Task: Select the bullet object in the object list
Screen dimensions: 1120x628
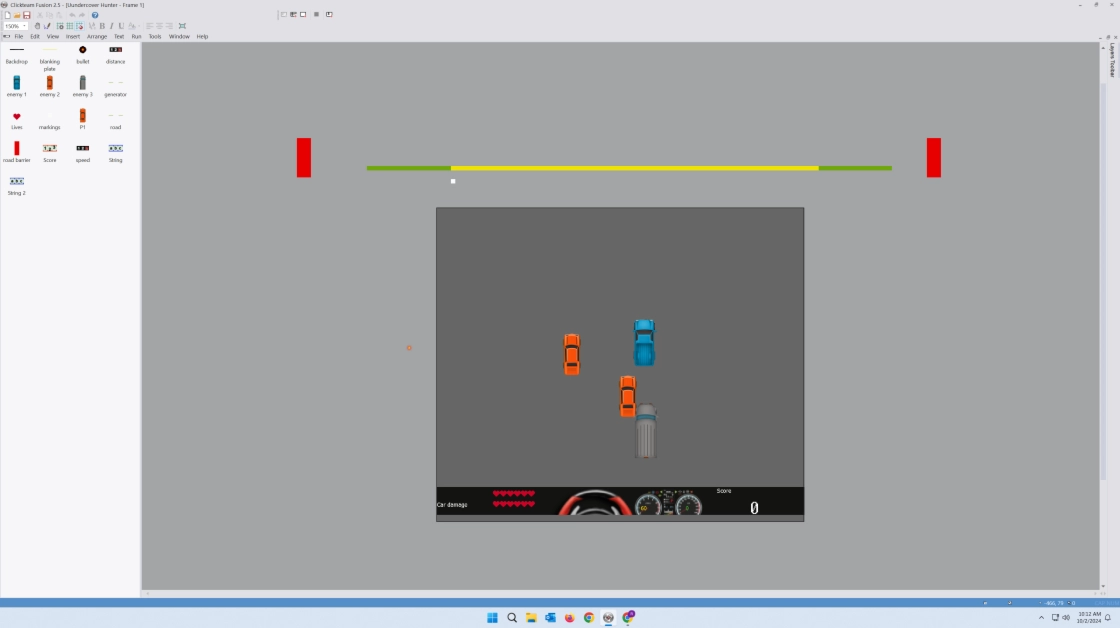Action: pyautogui.click(x=83, y=50)
